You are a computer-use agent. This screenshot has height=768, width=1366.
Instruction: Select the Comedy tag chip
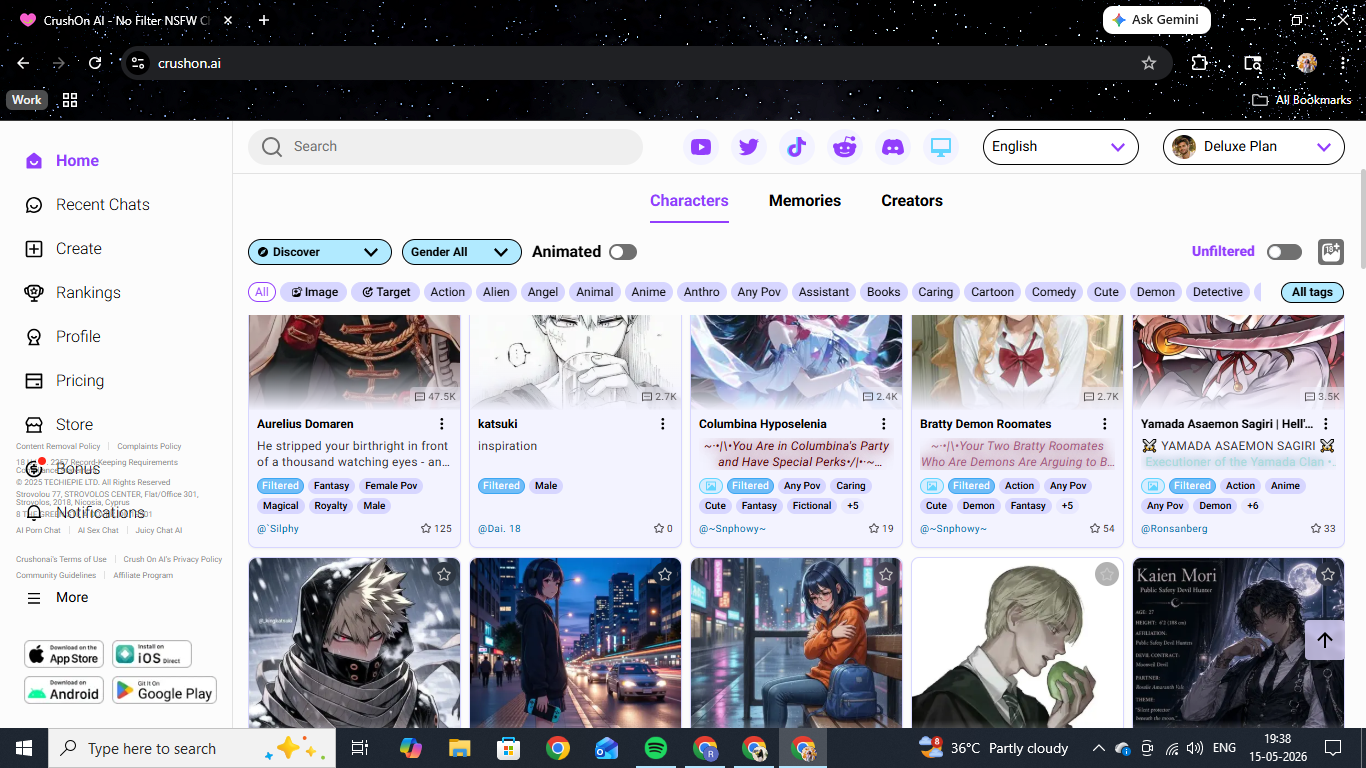[x=1054, y=292]
